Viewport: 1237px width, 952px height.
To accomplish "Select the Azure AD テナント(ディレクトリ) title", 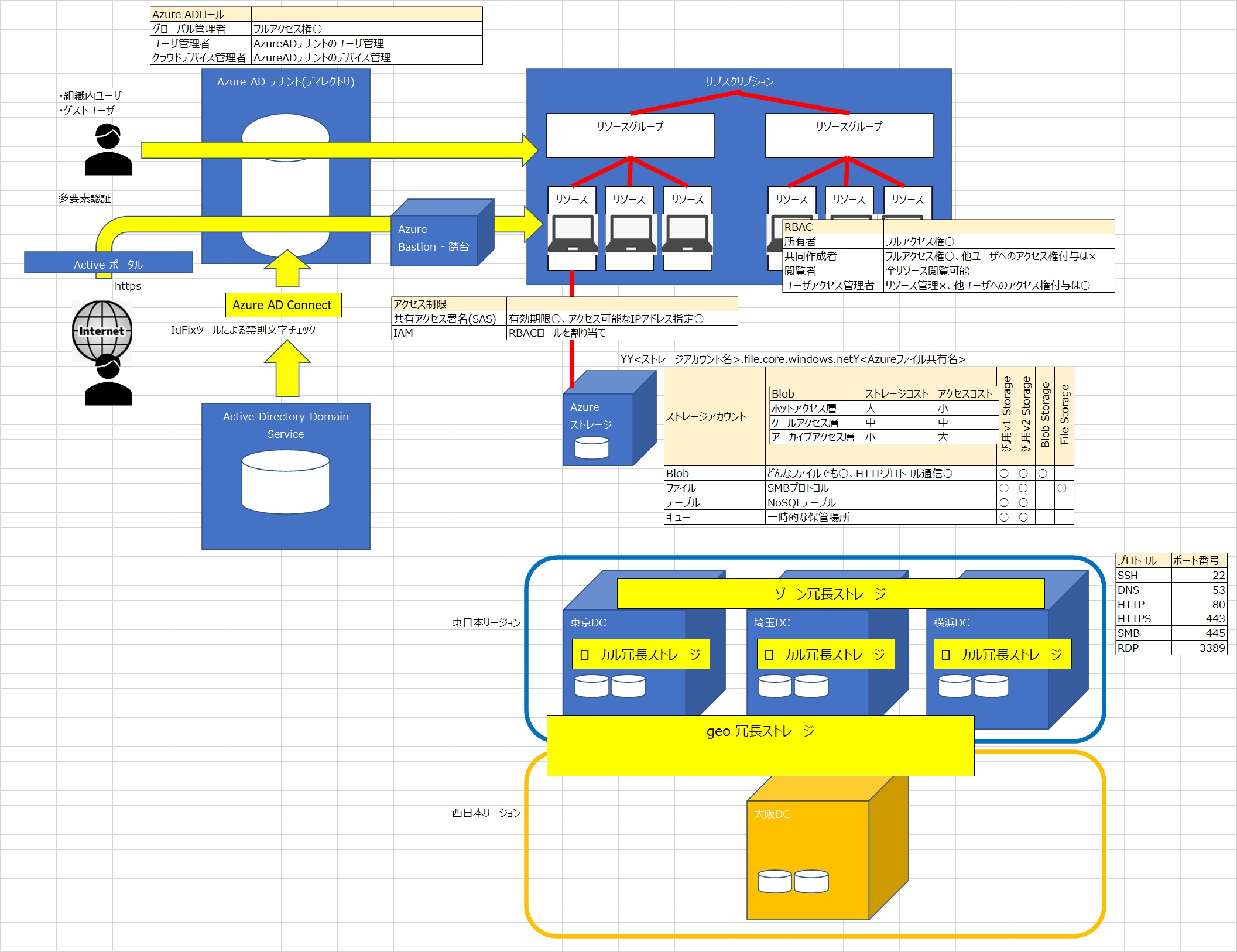I will pos(286,81).
